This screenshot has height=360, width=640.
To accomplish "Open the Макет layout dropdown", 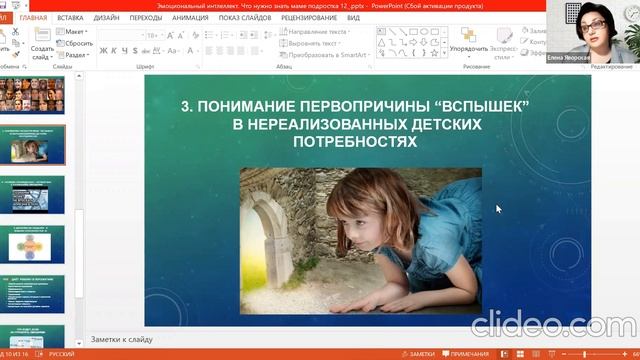I will [x=72, y=31].
